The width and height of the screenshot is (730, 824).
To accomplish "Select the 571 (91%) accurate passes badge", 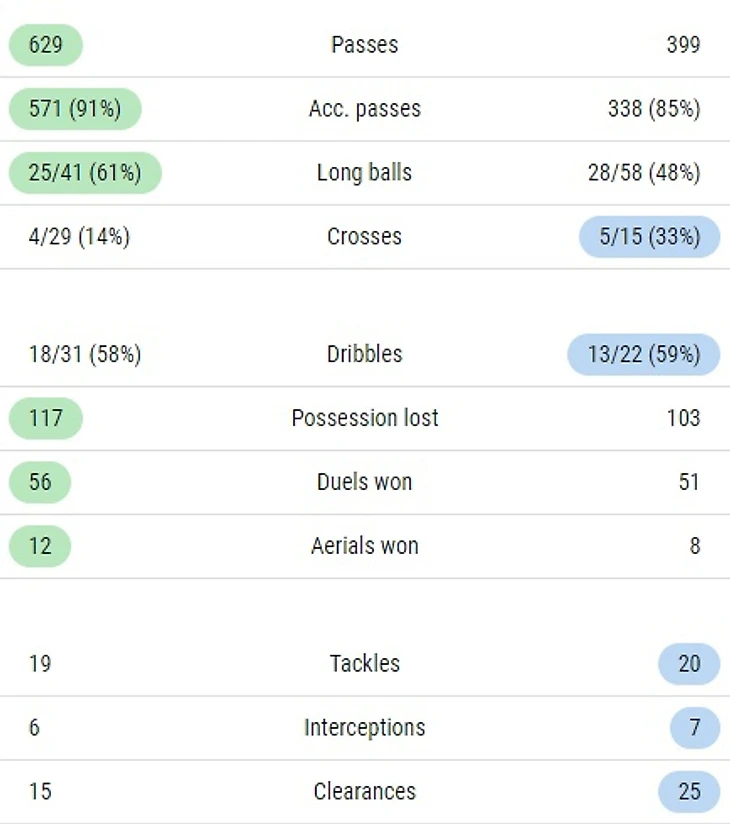I will pyautogui.click(x=75, y=109).
